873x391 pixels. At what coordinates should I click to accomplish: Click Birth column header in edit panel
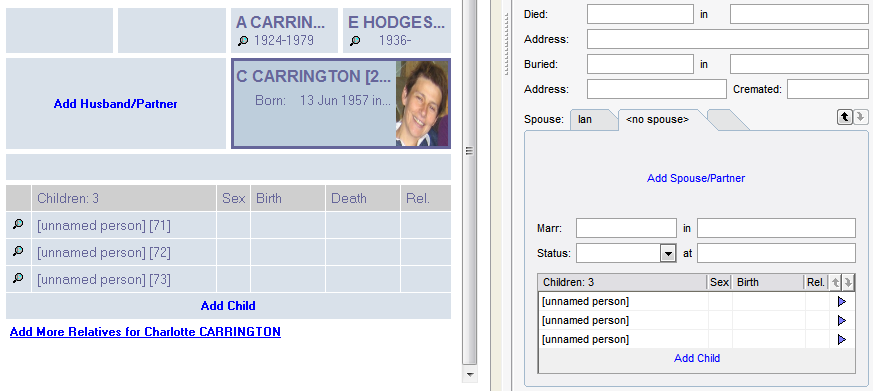pyautogui.click(x=768, y=282)
